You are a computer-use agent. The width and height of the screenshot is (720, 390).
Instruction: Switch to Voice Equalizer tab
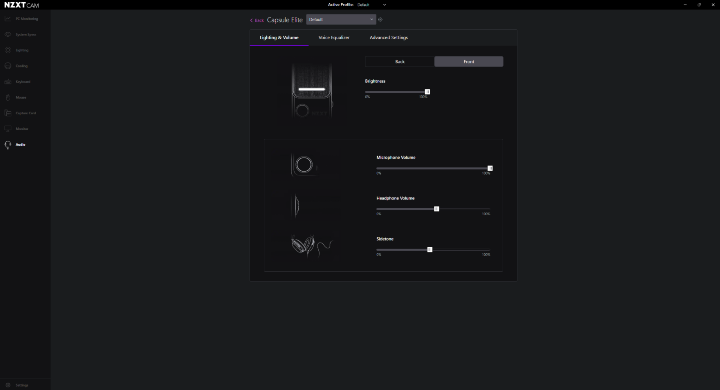(334, 38)
